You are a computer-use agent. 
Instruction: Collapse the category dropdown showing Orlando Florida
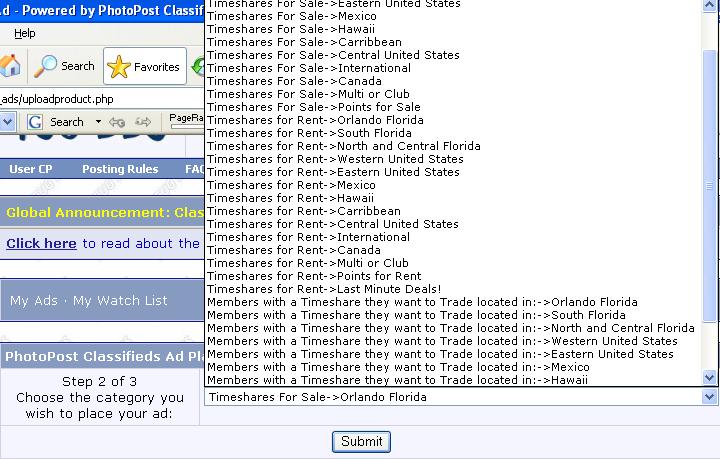click(710, 397)
